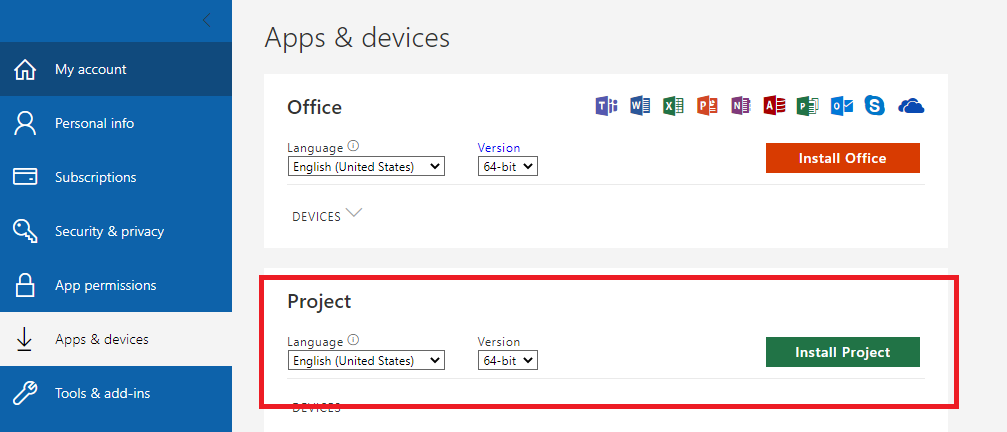Click the Install Office button
The image size is (1007, 432).
pos(843,158)
